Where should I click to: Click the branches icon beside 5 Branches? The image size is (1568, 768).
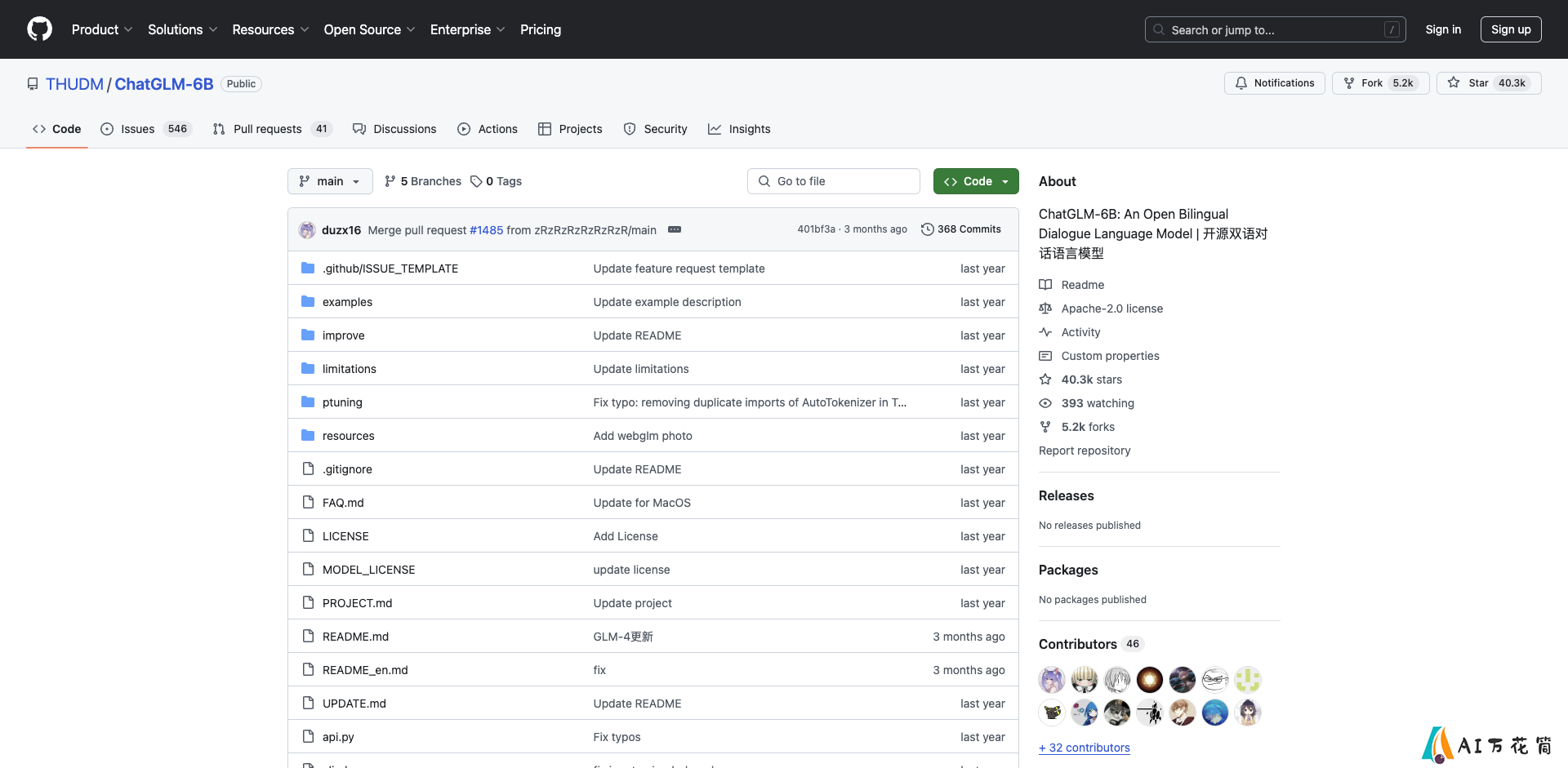pos(390,181)
